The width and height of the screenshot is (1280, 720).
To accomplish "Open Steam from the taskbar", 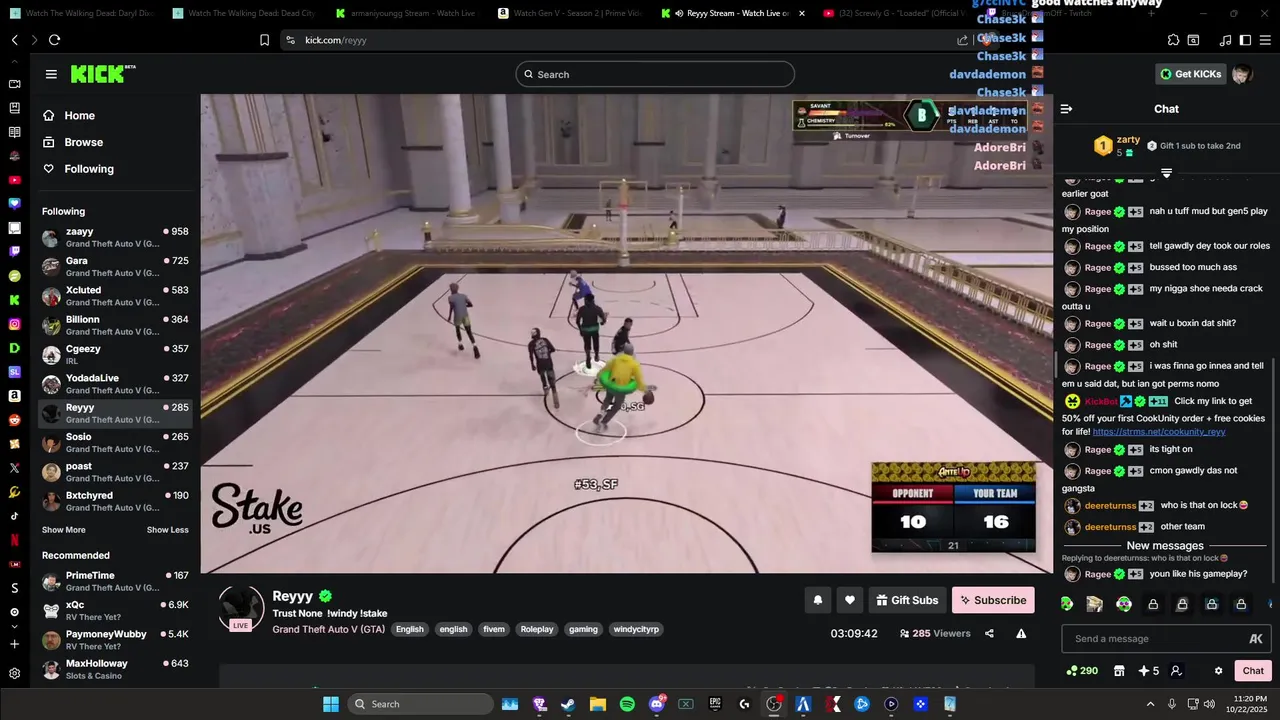I will point(568,704).
